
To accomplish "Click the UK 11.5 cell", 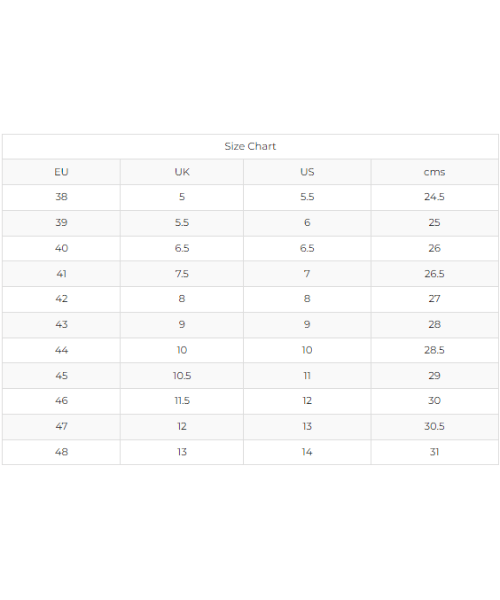I will pos(182,401).
